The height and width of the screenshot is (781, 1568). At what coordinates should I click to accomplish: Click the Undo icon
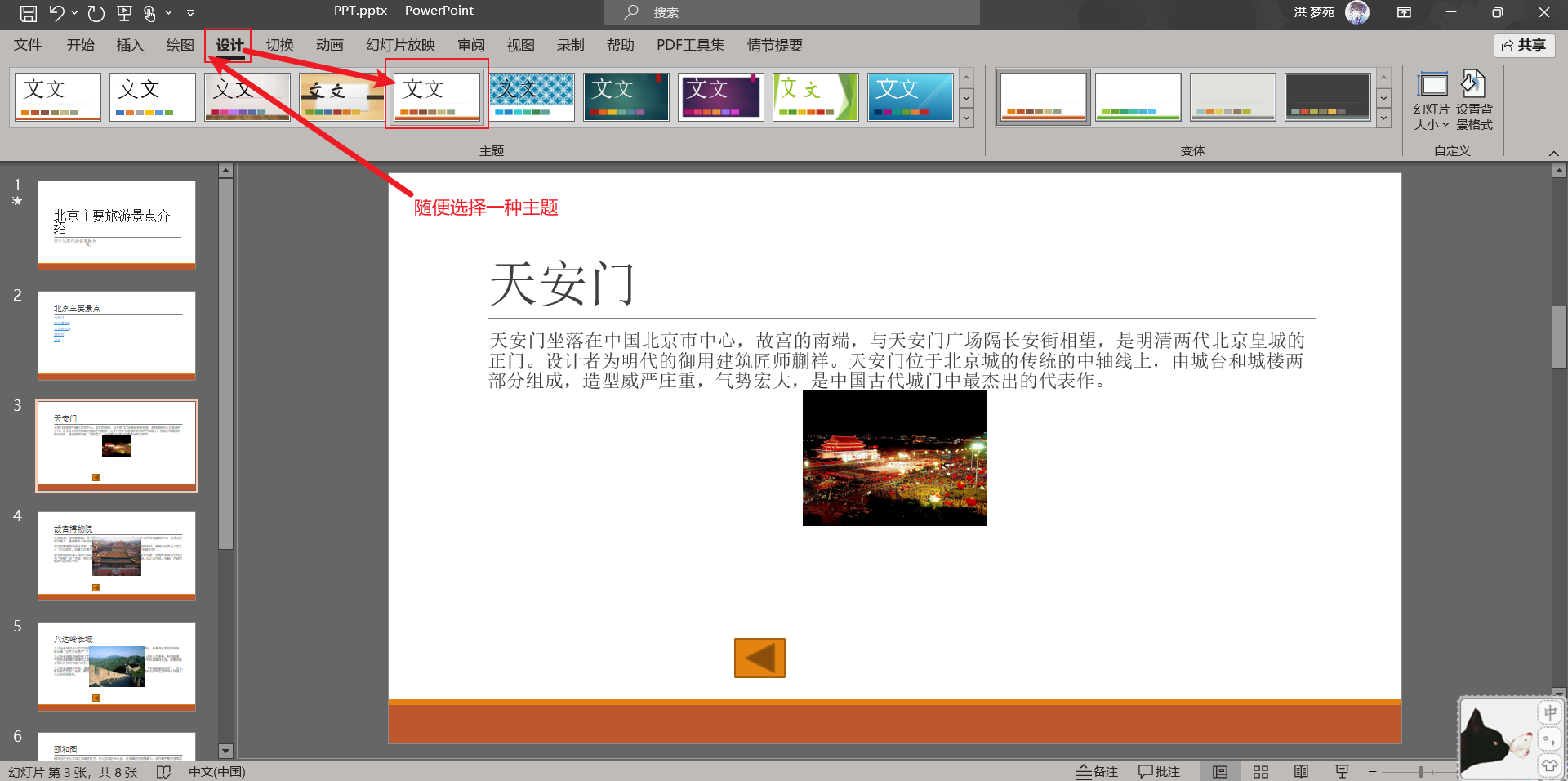click(56, 12)
